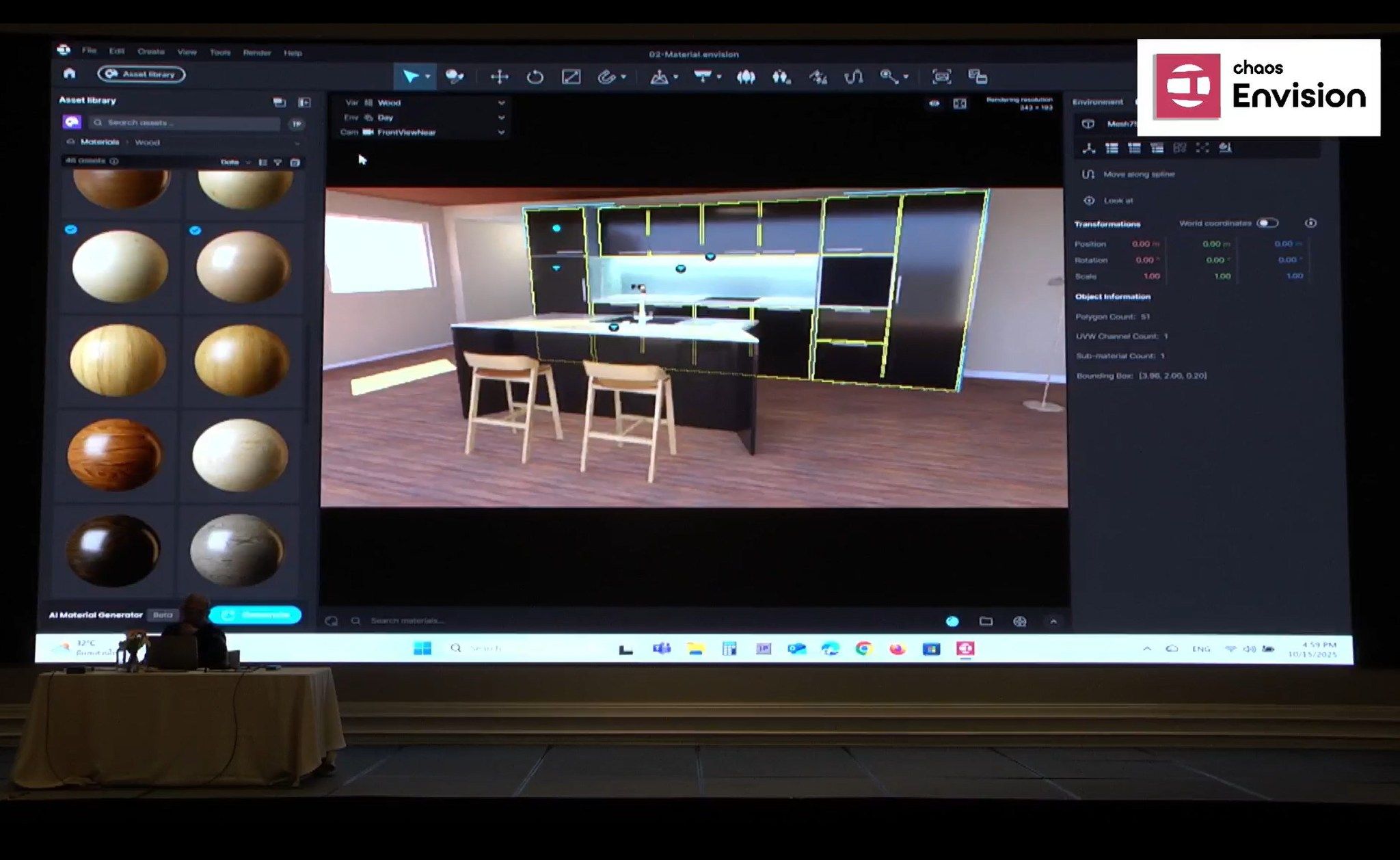Click the spline path tool icon
Viewport: 1400px width, 860px height.
853,77
